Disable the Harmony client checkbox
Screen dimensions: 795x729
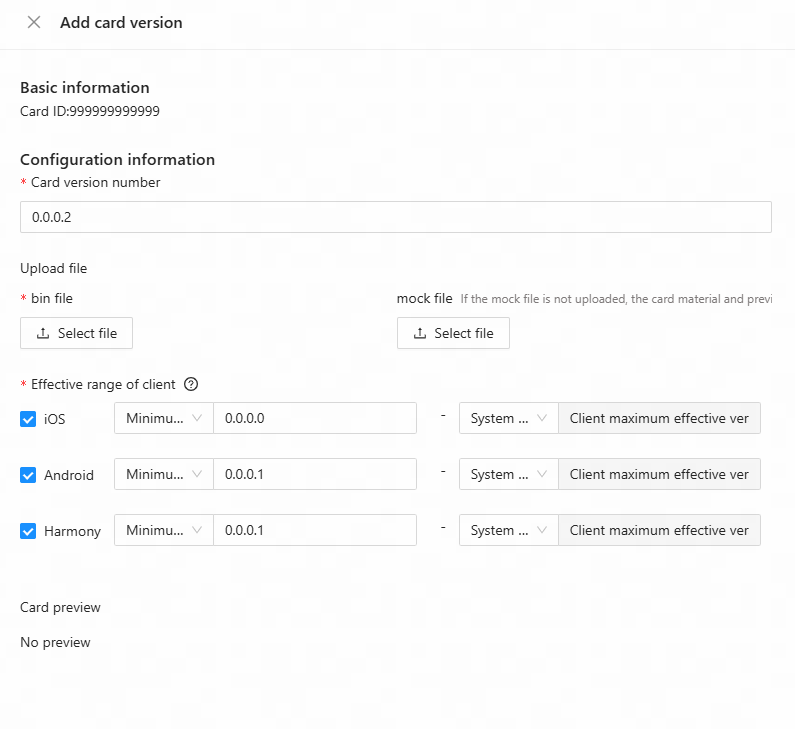point(28,531)
